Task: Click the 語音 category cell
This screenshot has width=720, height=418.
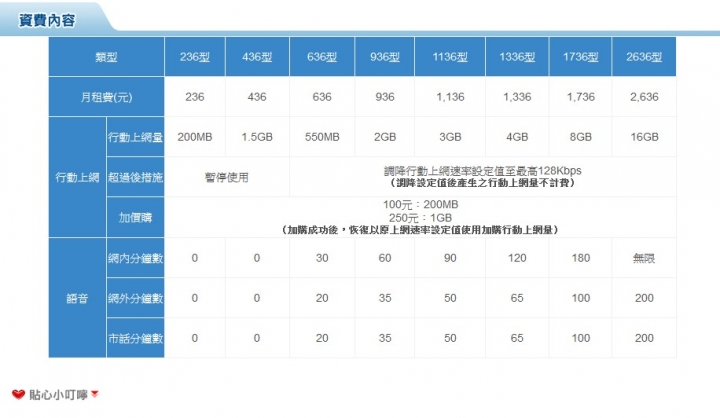Action: 77,298
